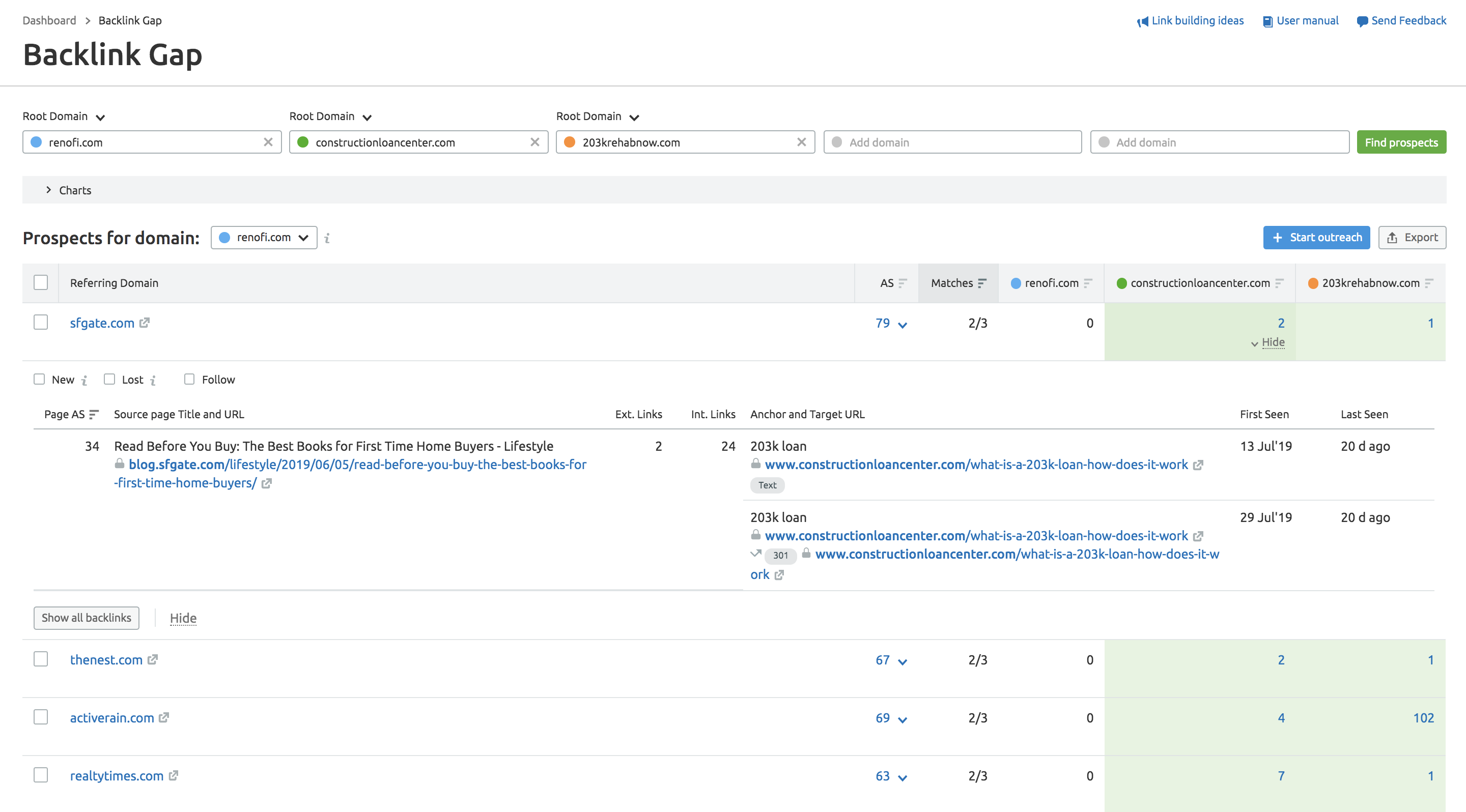
Task: Go to Dashboard breadcrumb
Action: [49, 20]
